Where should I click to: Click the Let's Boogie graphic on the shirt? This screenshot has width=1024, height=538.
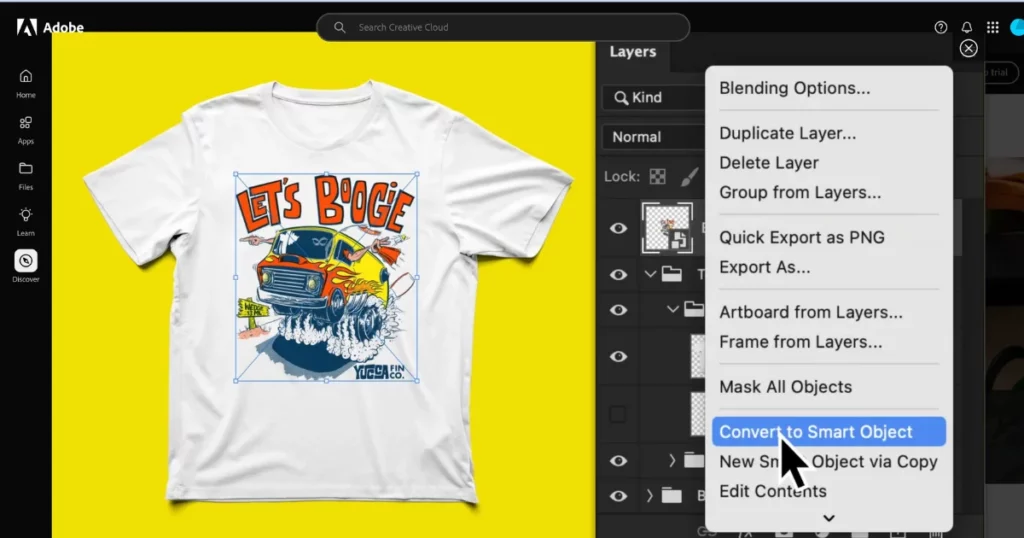[327, 277]
